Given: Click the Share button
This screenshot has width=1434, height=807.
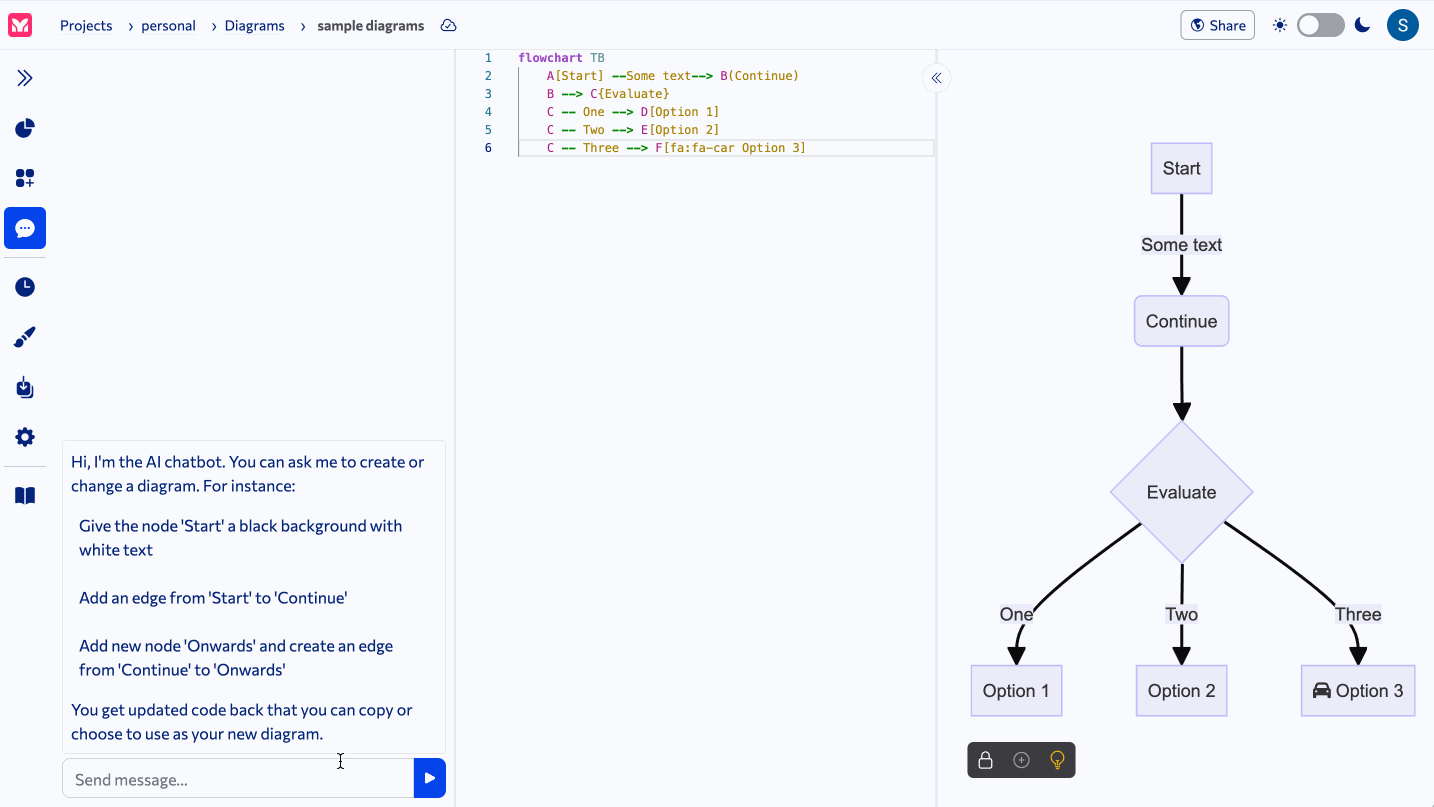Looking at the screenshot, I should (x=1217, y=25).
